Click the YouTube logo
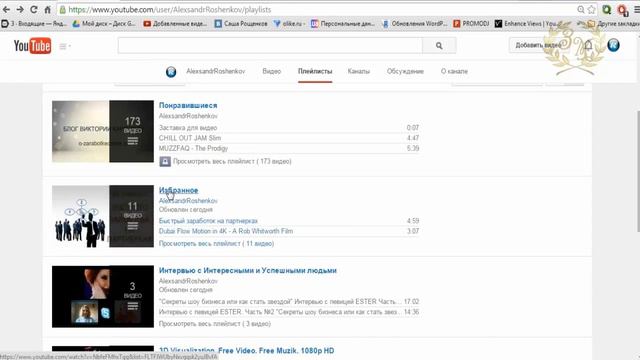Viewport: 640px width, 360px height. click(32, 46)
